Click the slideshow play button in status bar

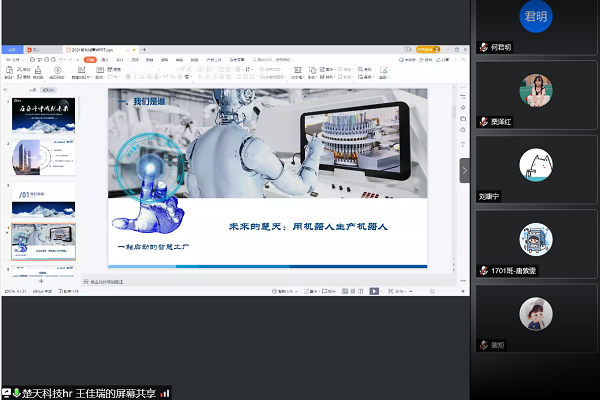(374, 291)
